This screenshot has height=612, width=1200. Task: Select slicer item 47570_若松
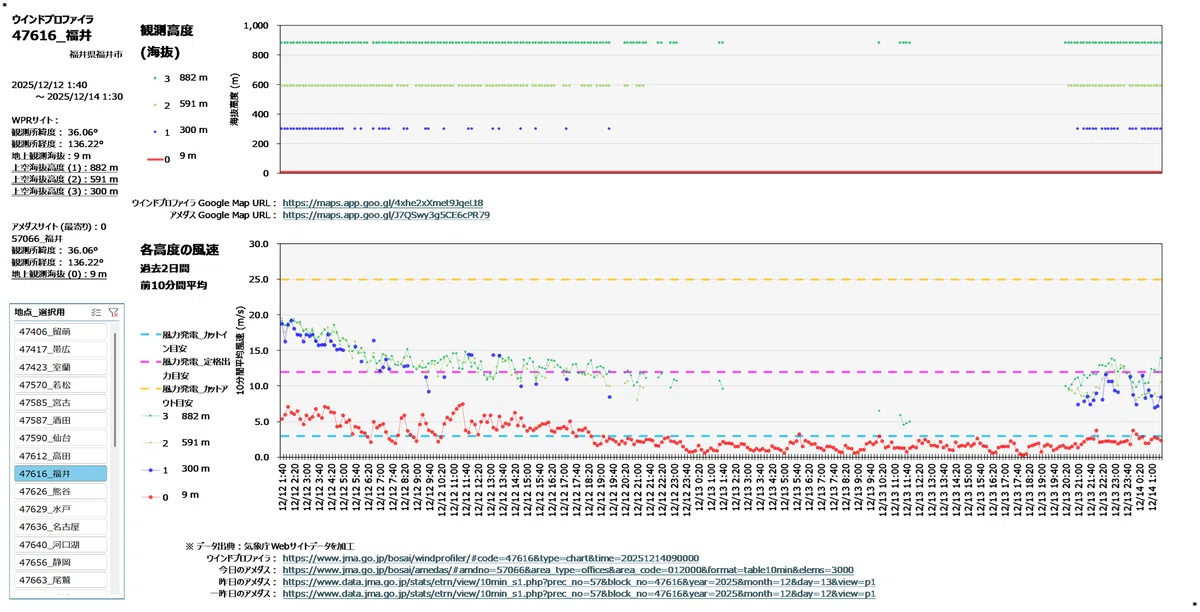[60, 384]
